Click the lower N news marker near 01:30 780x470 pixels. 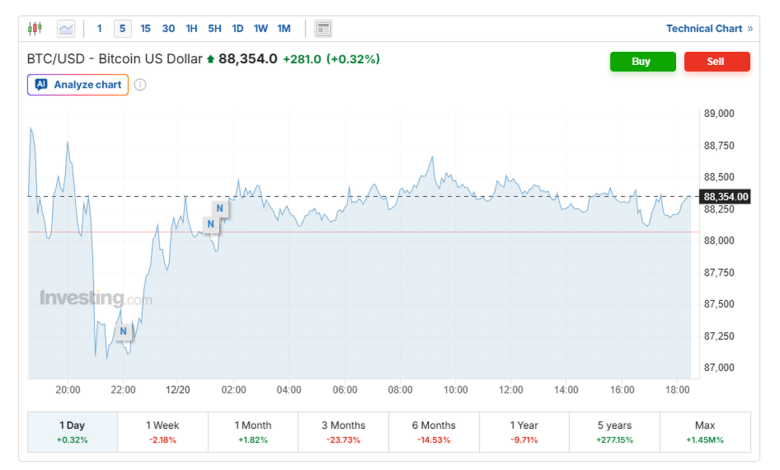210,224
